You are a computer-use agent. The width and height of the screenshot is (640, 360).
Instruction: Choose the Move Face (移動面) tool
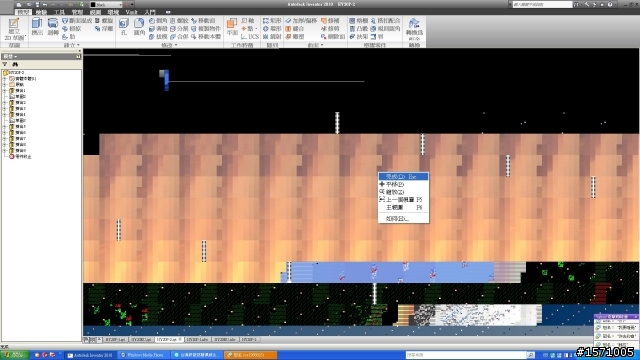203,20
